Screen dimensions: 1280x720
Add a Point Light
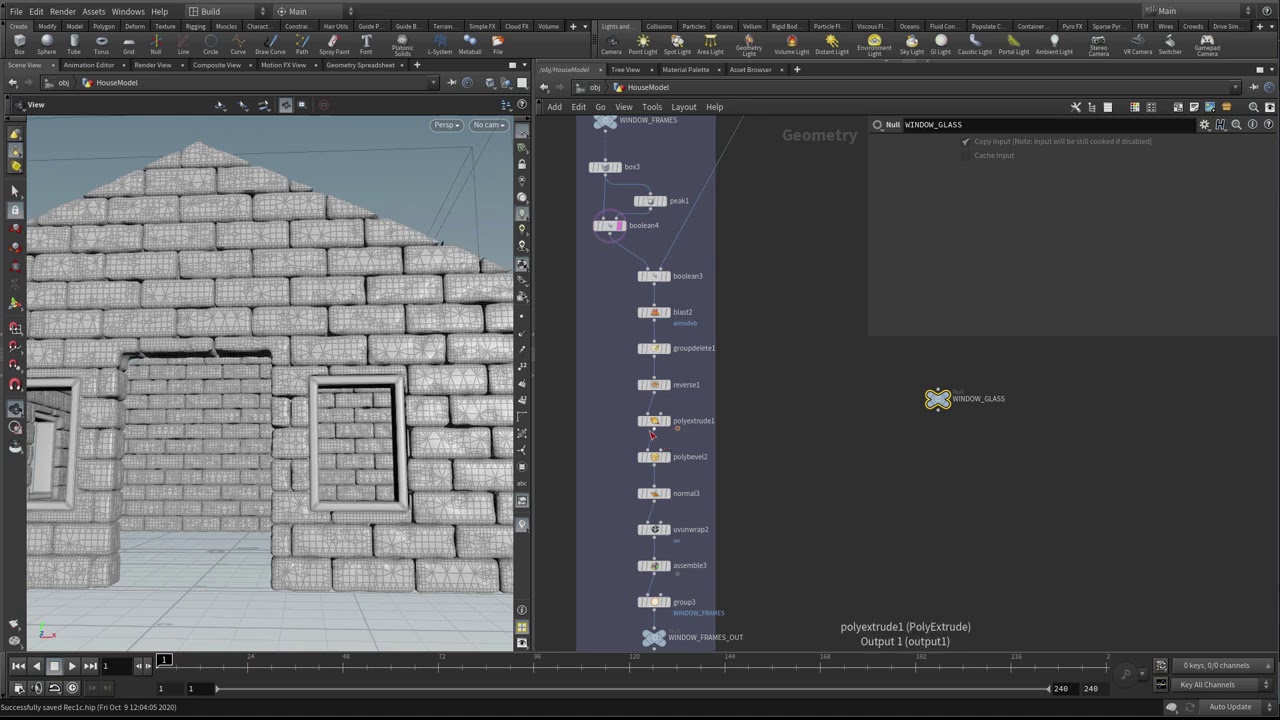(x=643, y=44)
